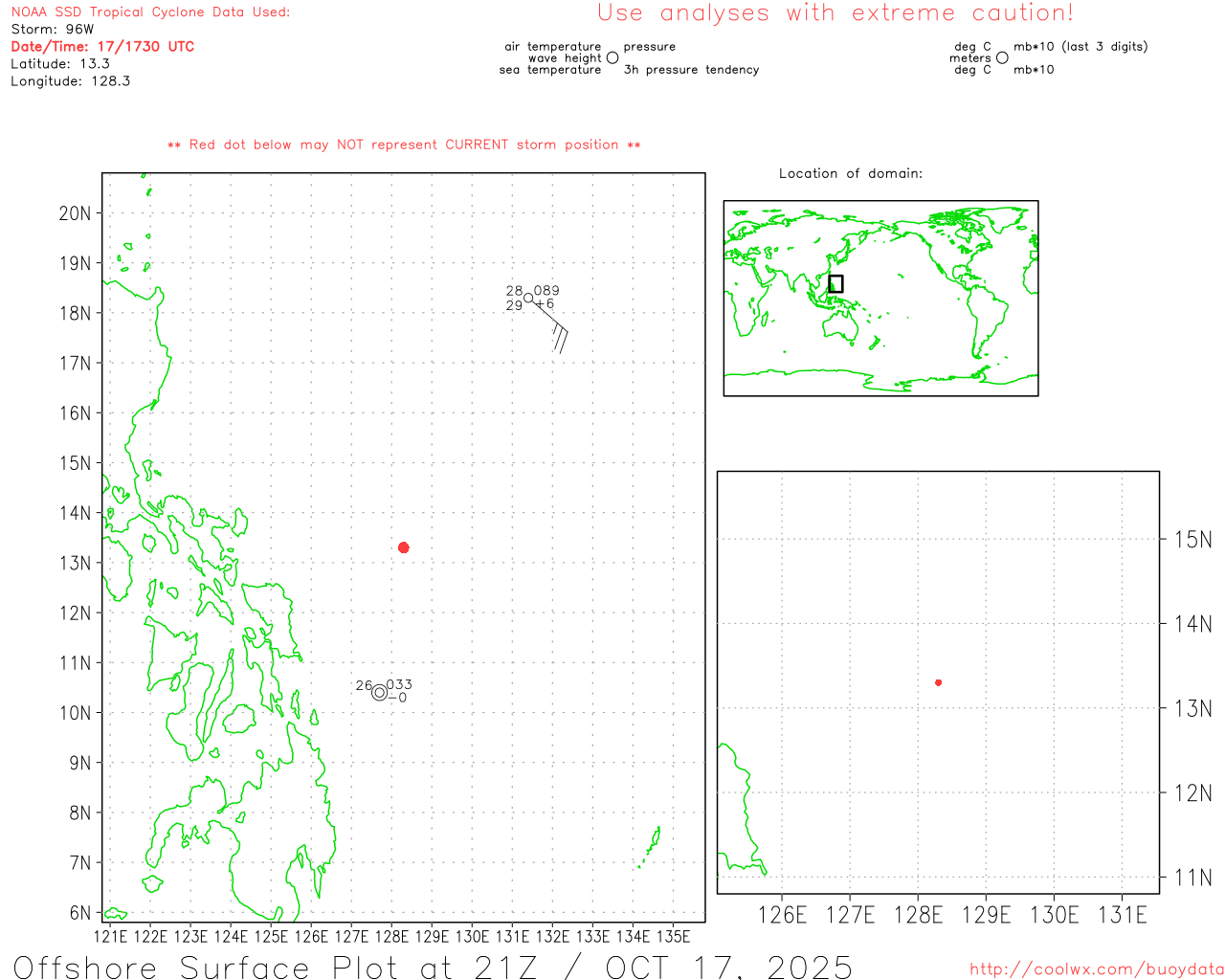Select the double-circle buoy station near 10N

click(x=380, y=693)
